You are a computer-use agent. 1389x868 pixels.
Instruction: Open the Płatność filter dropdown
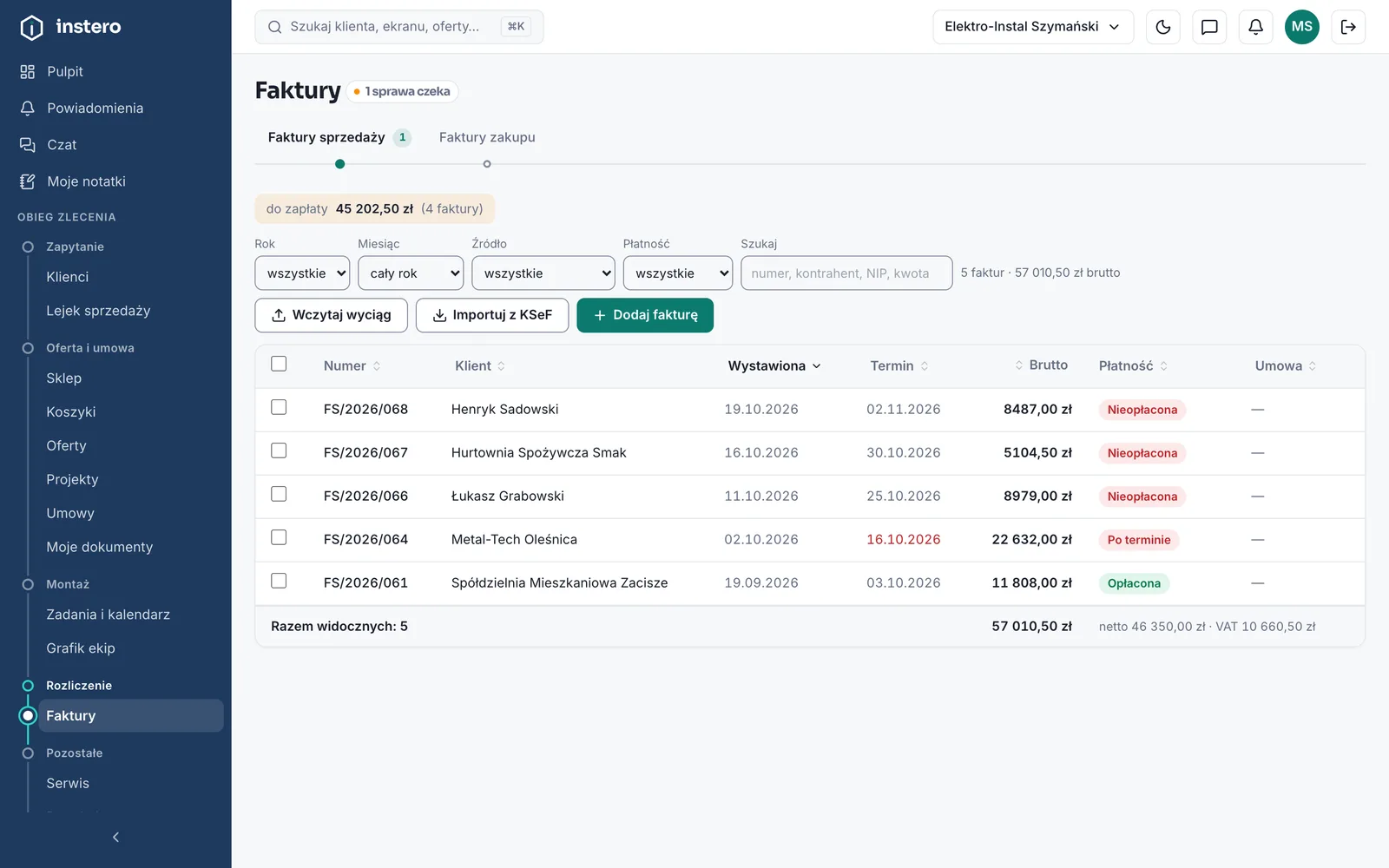678,273
